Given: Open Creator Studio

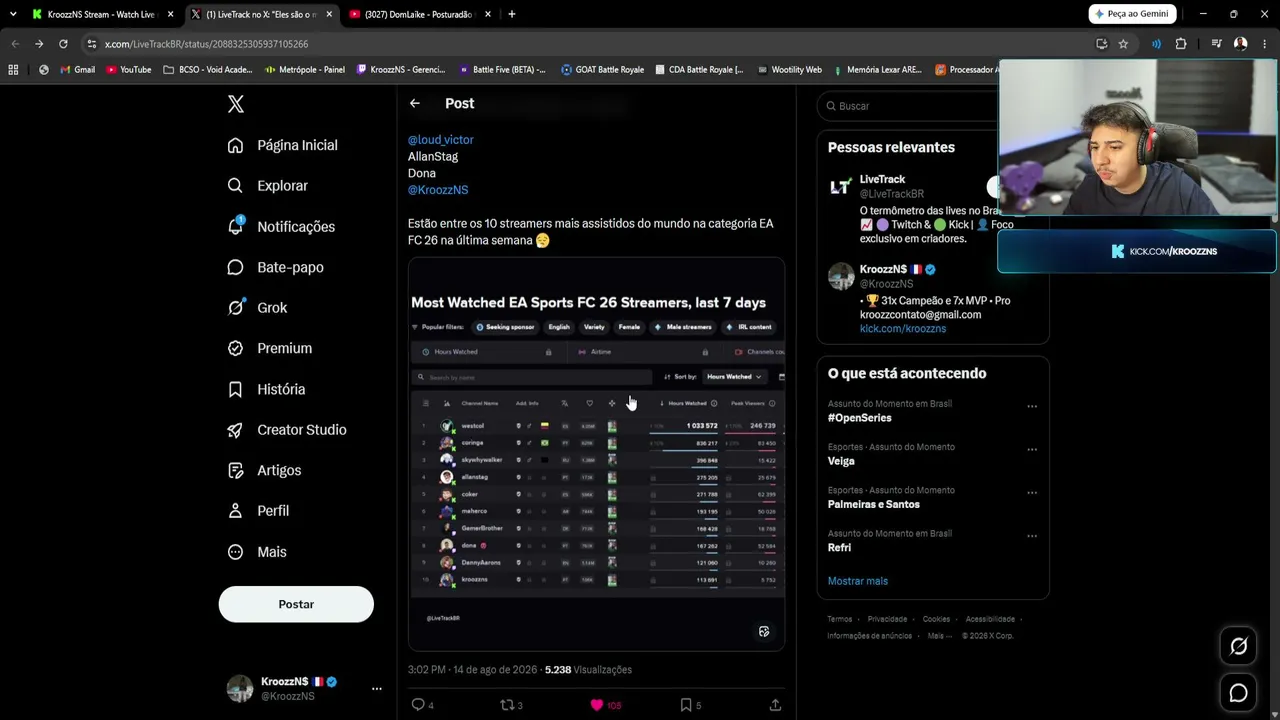Looking at the screenshot, I should point(286,430).
